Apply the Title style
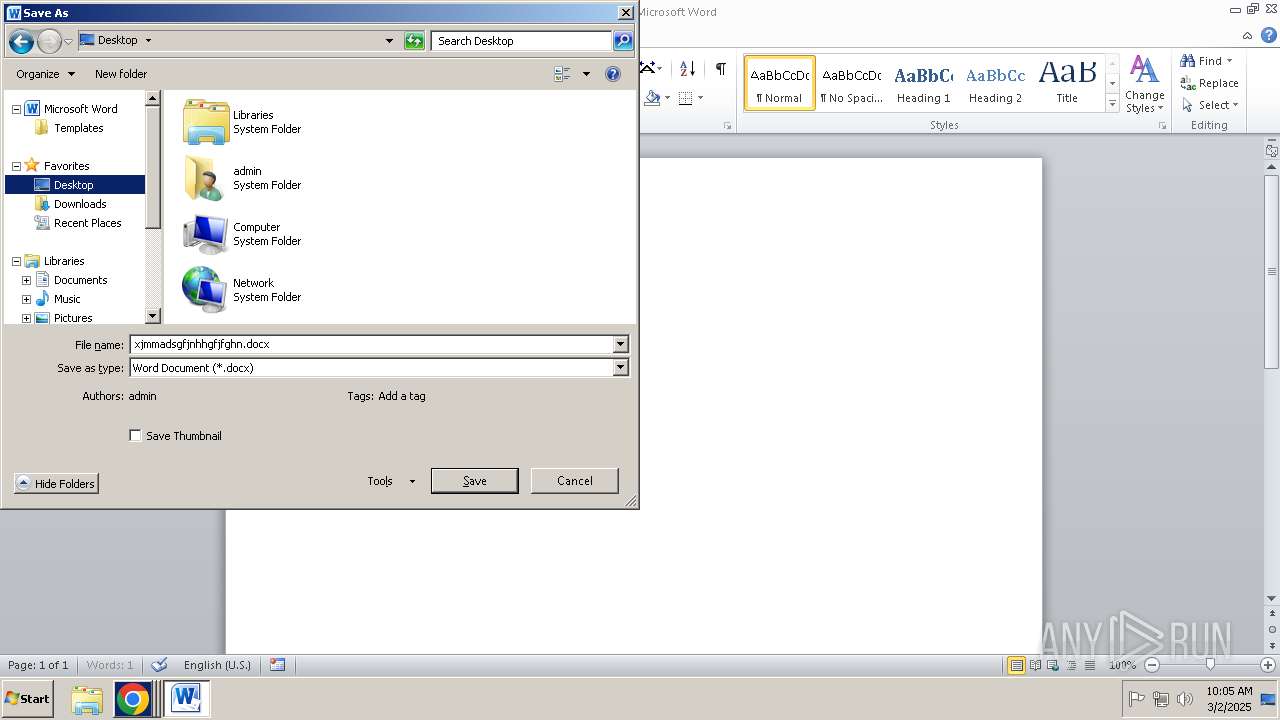Viewport: 1280px width, 720px height. tap(1067, 83)
